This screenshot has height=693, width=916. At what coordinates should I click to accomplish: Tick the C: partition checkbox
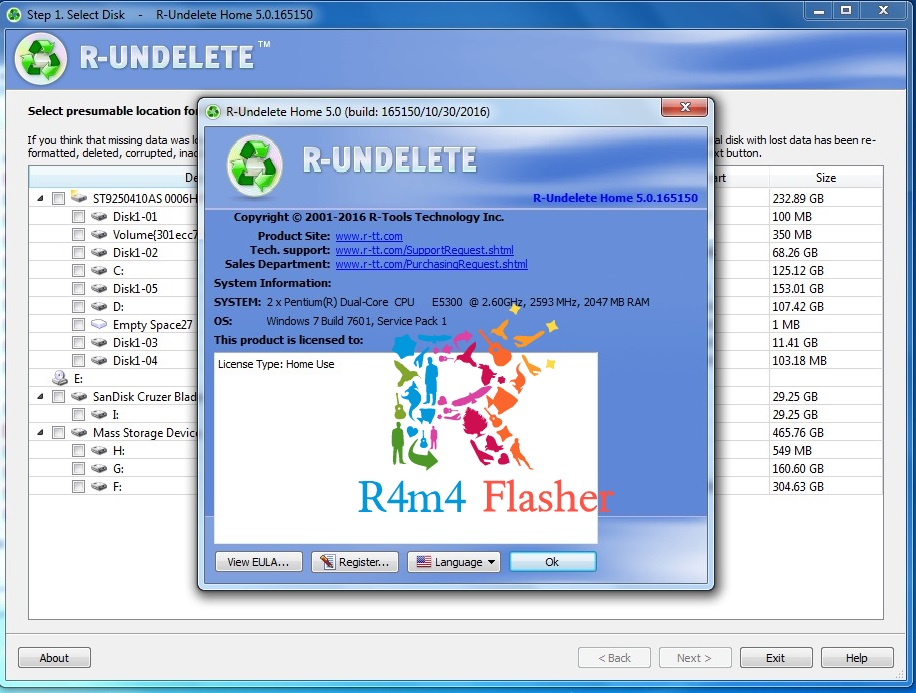pyautogui.click(x=78, y=271)
